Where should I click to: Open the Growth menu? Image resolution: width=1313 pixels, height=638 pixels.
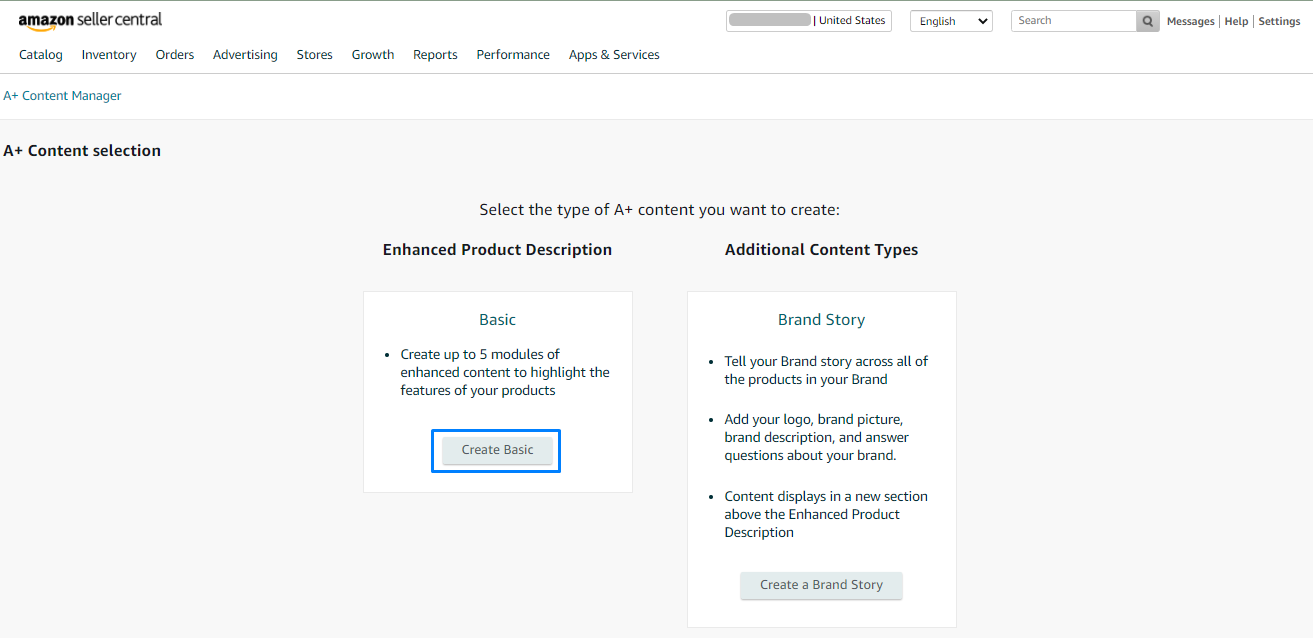[x=373, y=55]
